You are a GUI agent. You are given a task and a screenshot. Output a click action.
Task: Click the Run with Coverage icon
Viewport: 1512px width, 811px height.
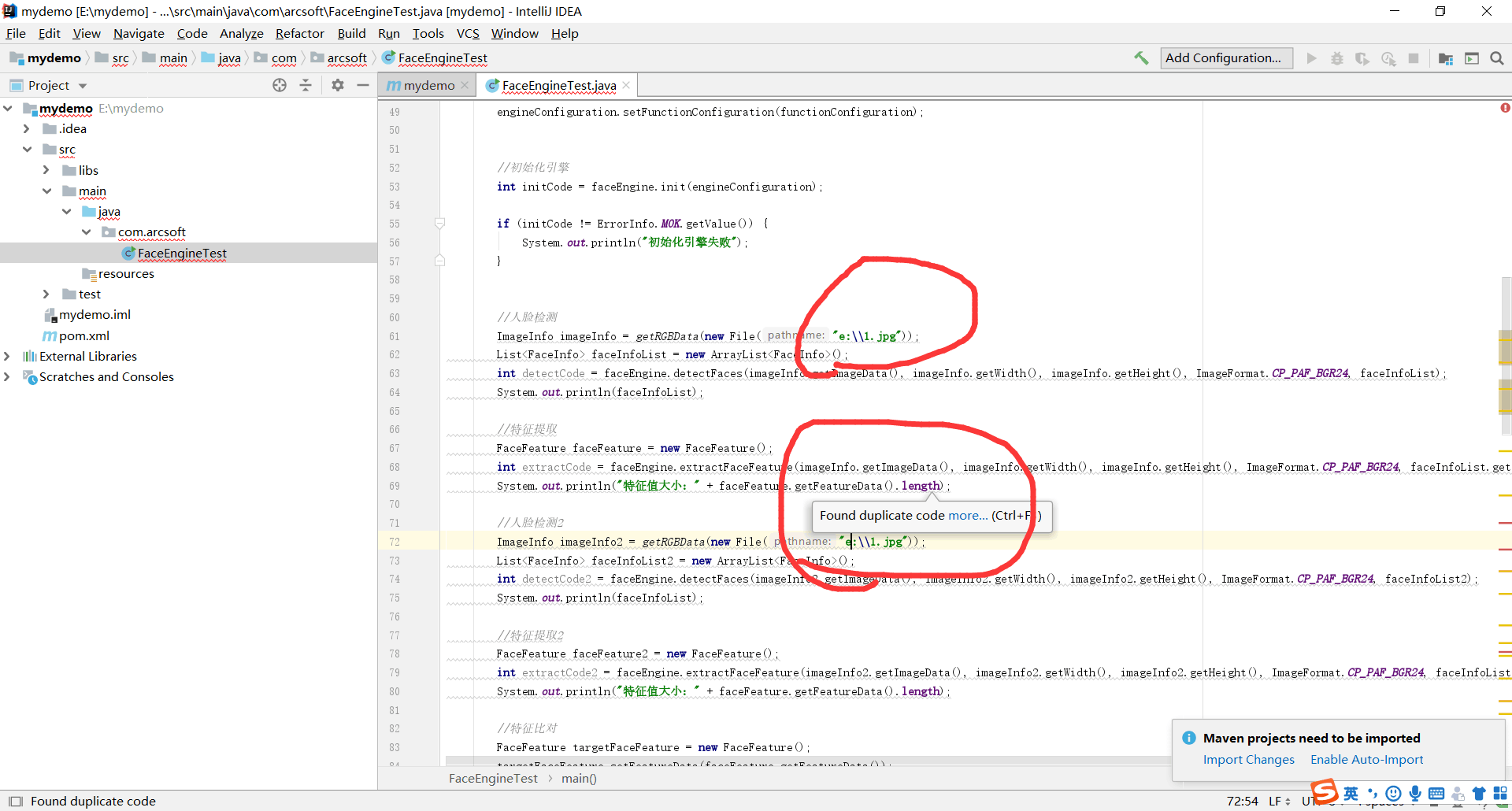1363,58
